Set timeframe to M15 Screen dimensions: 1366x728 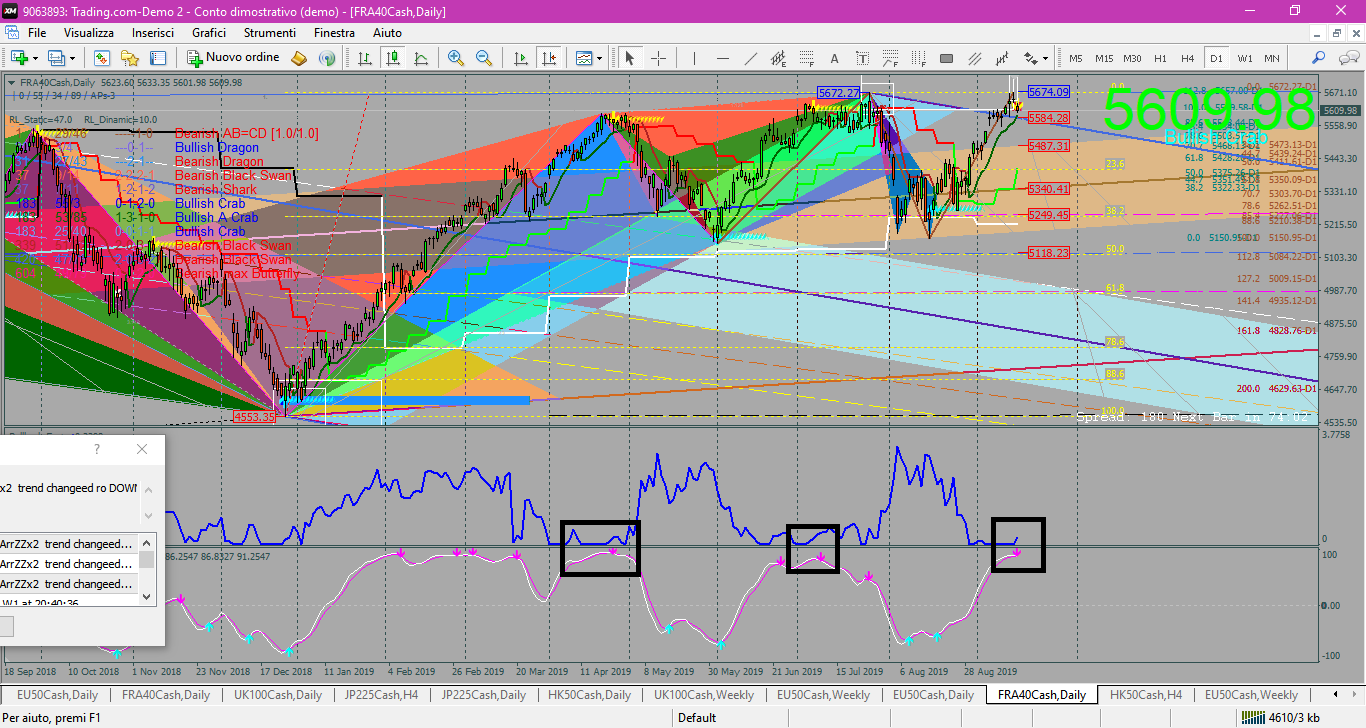point(1104,58)
